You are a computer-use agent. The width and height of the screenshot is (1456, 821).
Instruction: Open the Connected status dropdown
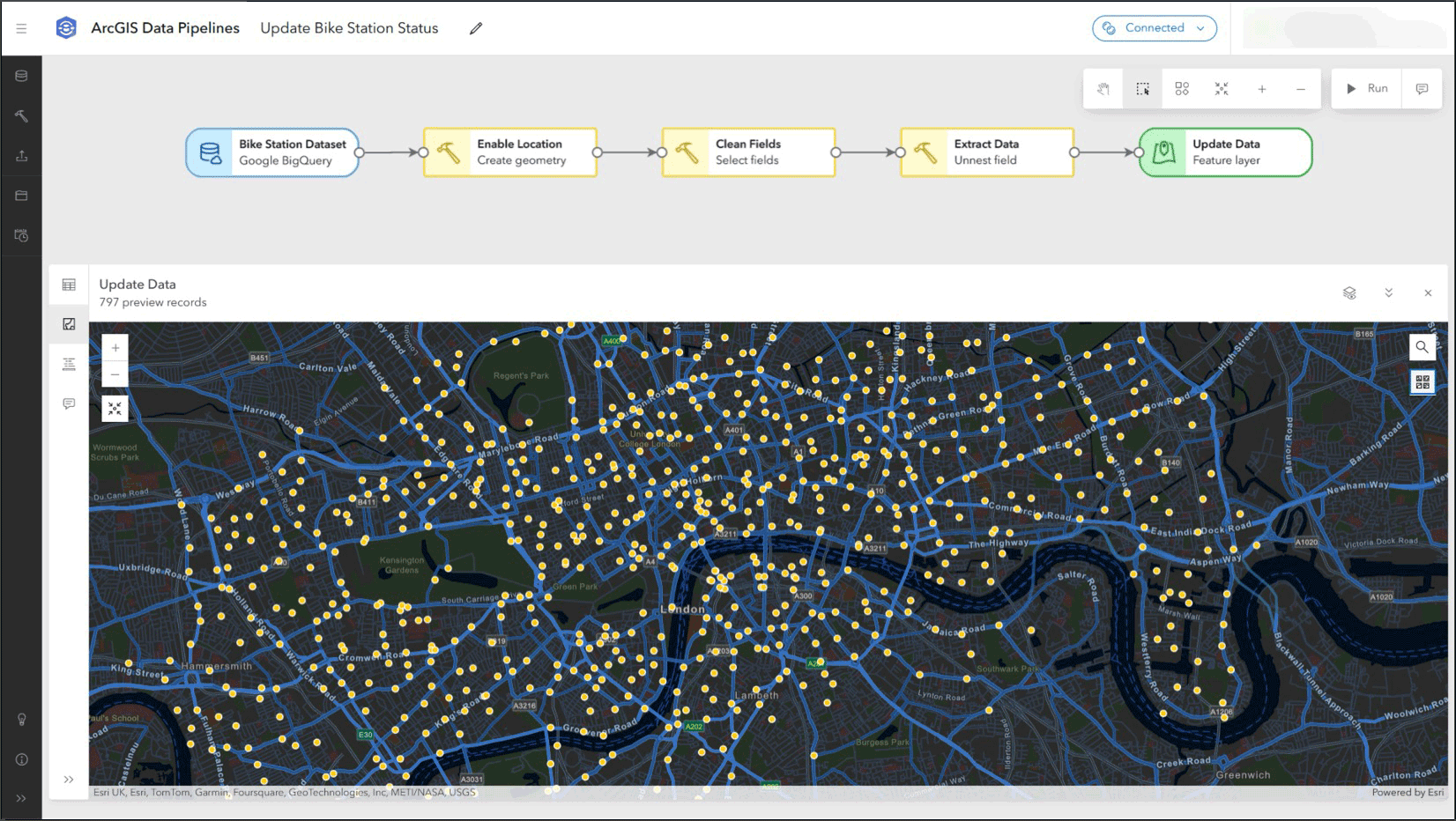coord(1155,28)
